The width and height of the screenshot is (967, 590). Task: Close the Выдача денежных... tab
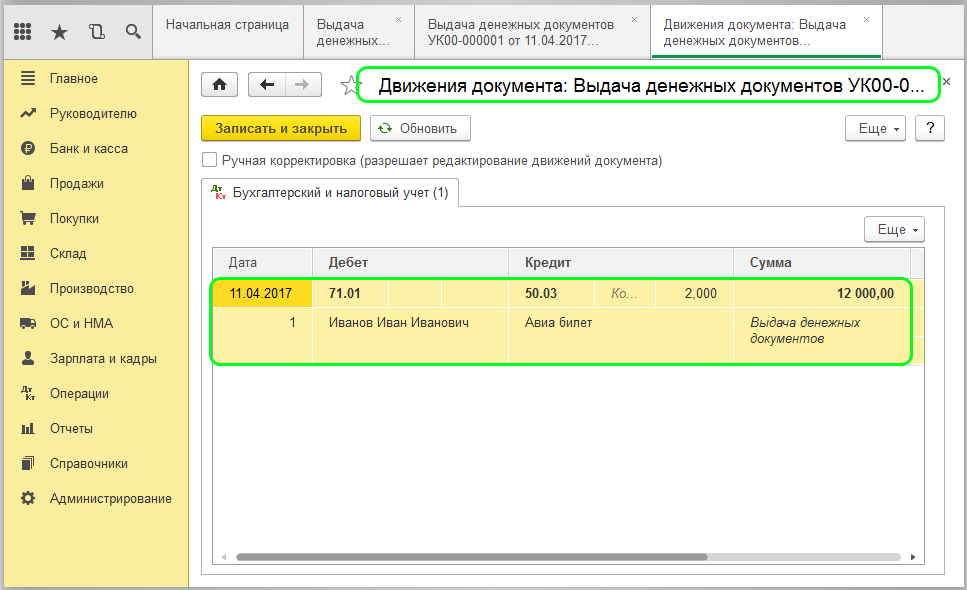tap(398, 20)
